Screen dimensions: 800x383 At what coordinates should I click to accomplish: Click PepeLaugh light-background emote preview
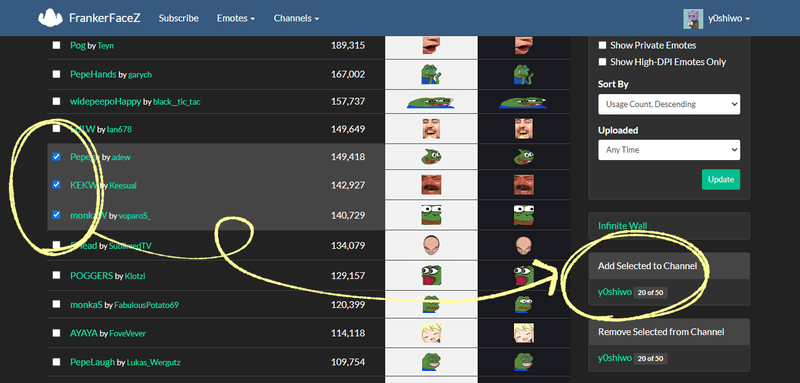point(431,362)
